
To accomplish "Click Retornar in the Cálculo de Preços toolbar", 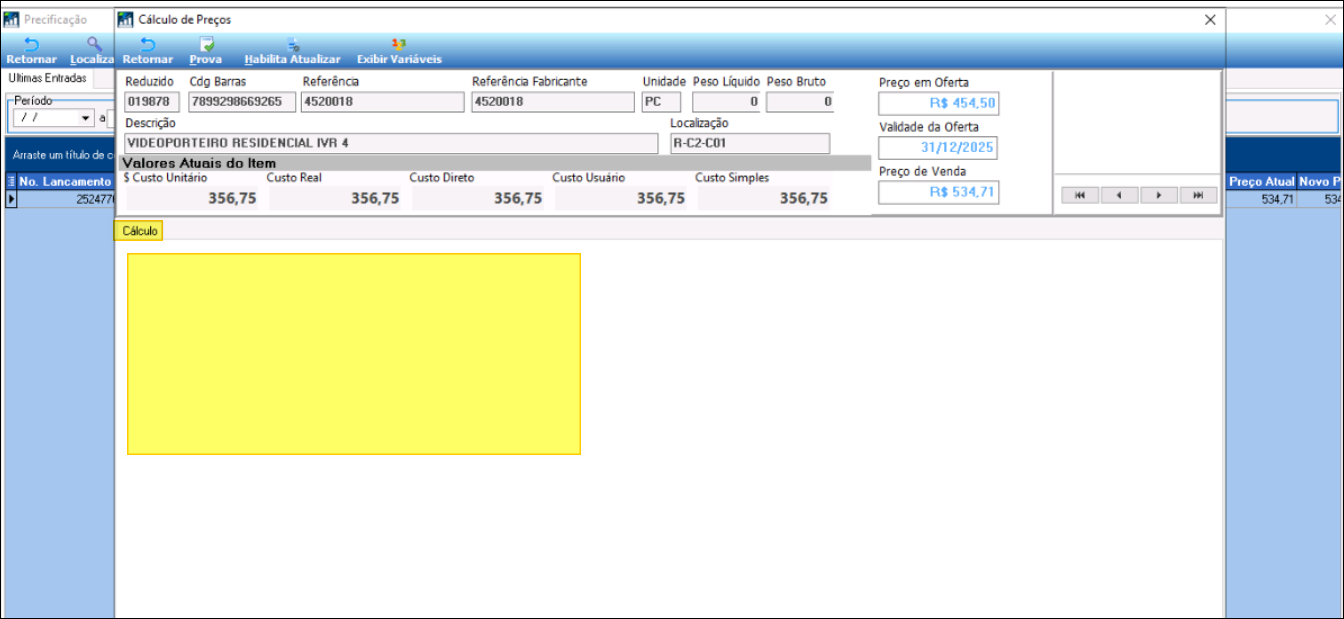I will (x=147, y=50).
